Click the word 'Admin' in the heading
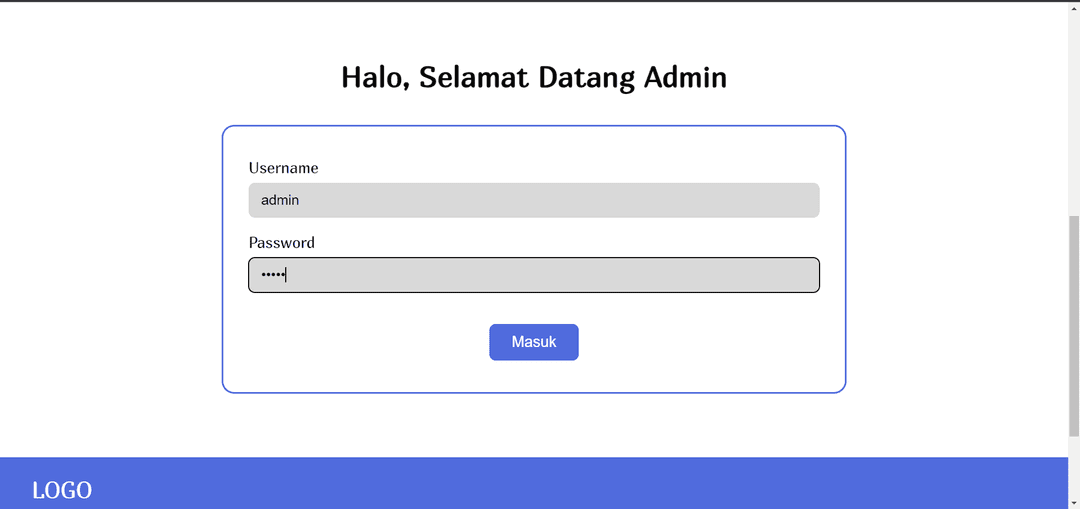 click(685, 77)
